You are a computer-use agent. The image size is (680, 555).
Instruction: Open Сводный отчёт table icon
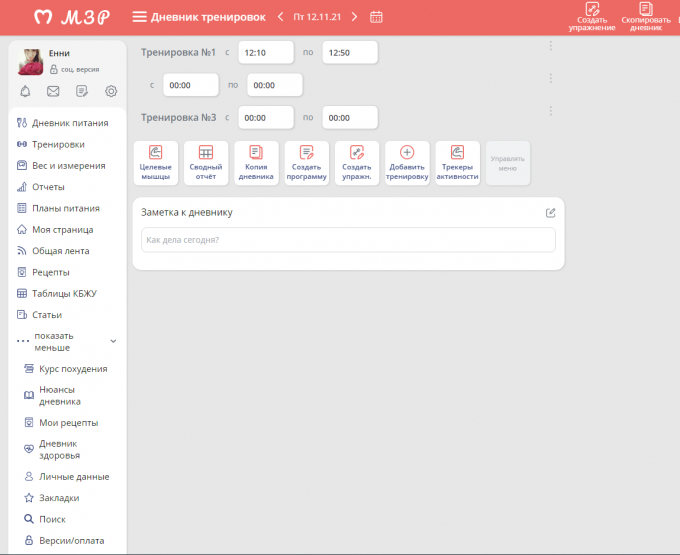point(206,162)
